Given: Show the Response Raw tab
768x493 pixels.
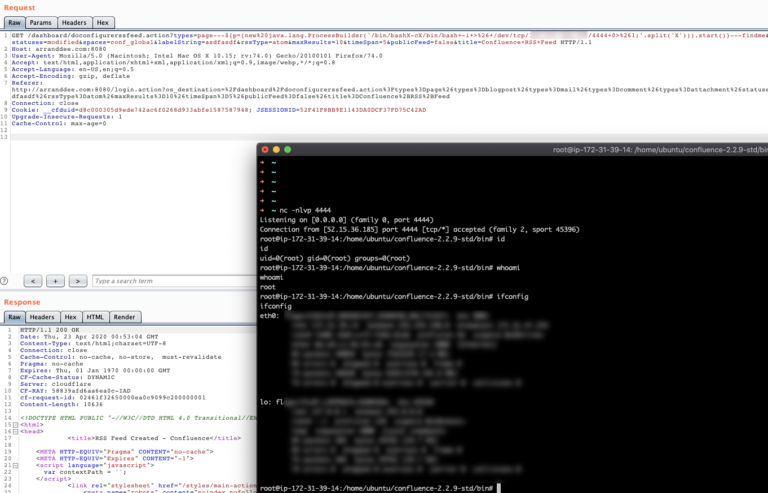Looking at the screenshot, I should pyautogui.click(x=14, y=317).
